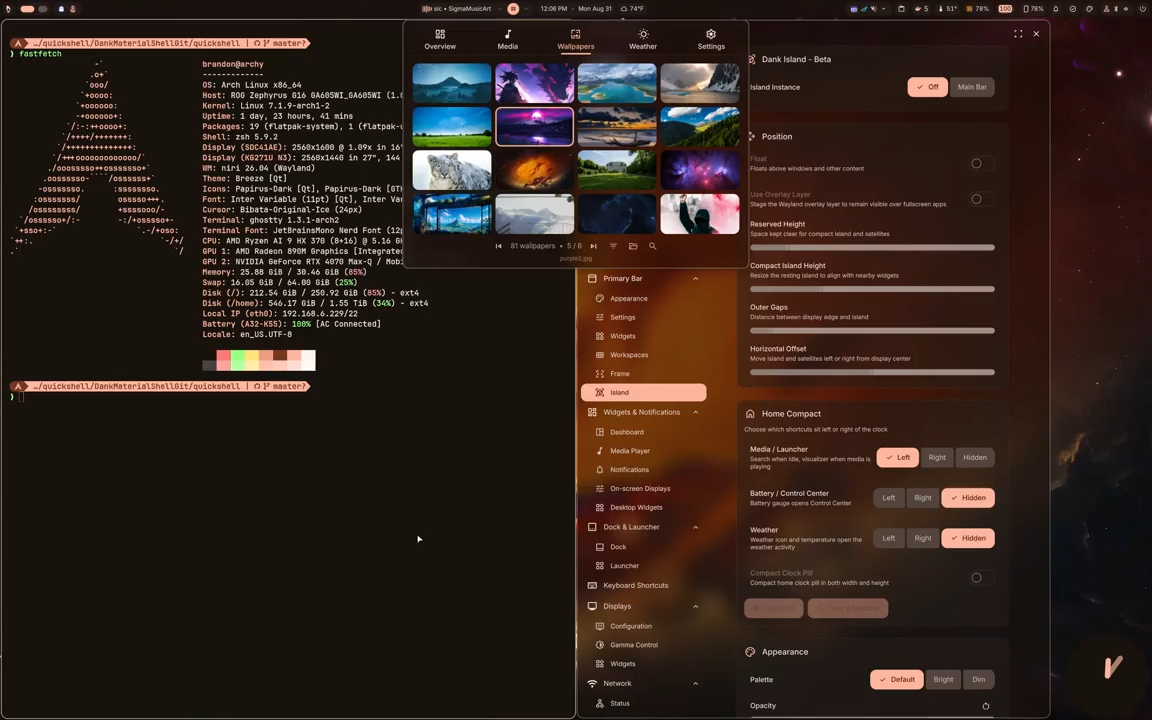Set Media / Launcher to Right
The image size is (1152, 720).
click(x=937, y=457)
